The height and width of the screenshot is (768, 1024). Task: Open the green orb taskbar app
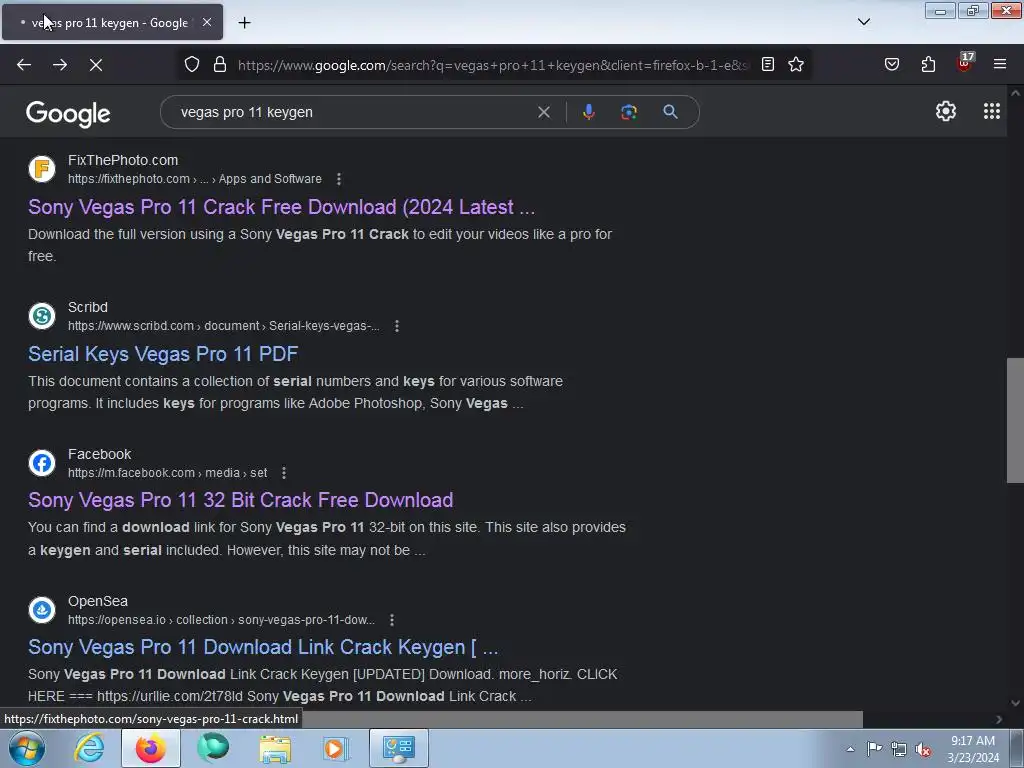pos(213,748)
